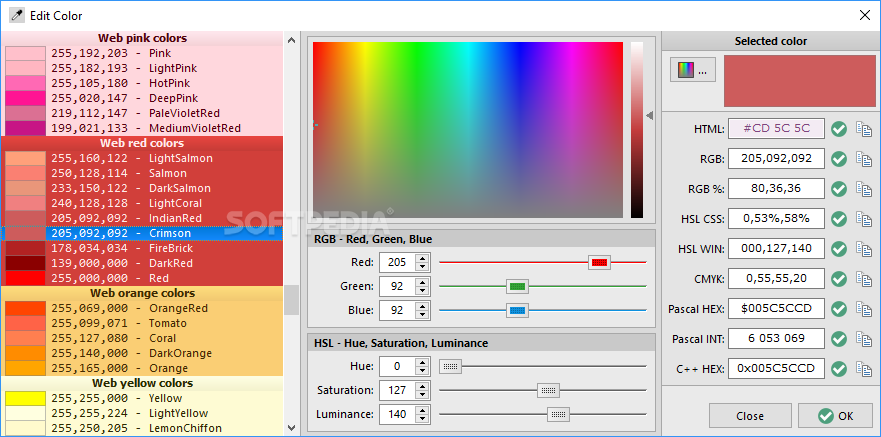
Task: Click the HTML hex value field
Action: click(x=776, y=129)
